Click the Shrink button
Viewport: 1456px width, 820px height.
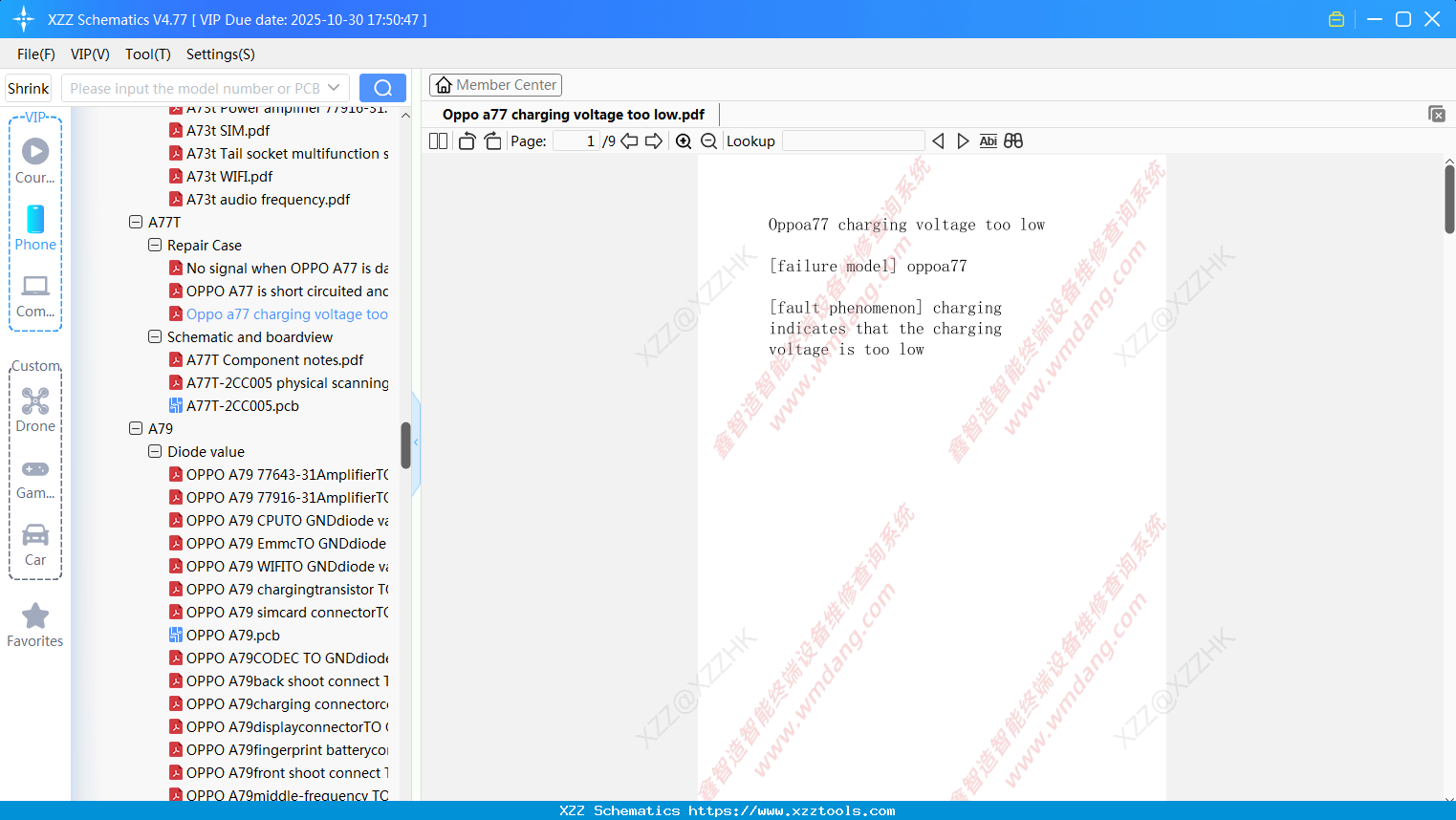29,88
